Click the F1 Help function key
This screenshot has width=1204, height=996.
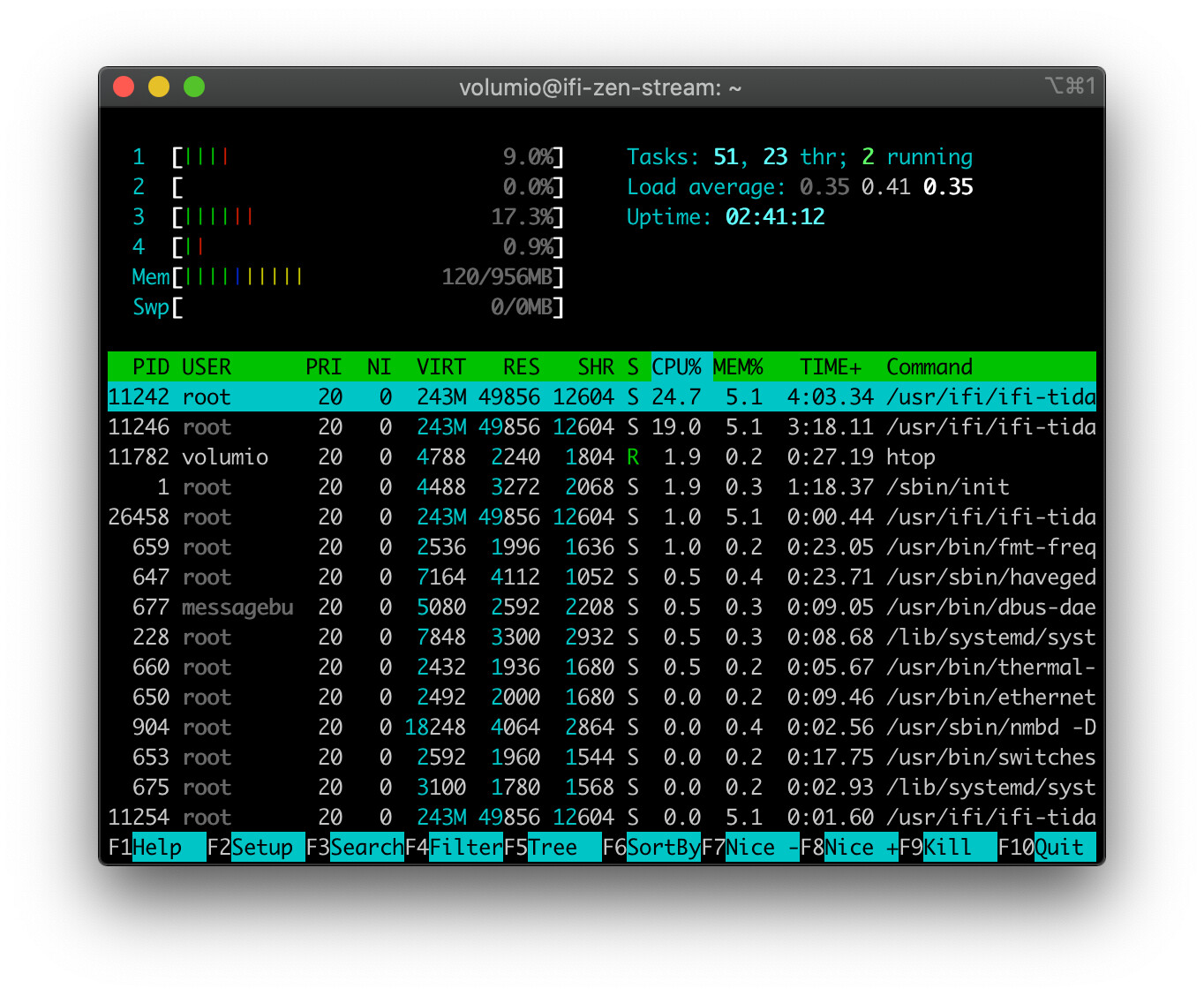pos(157,848)
